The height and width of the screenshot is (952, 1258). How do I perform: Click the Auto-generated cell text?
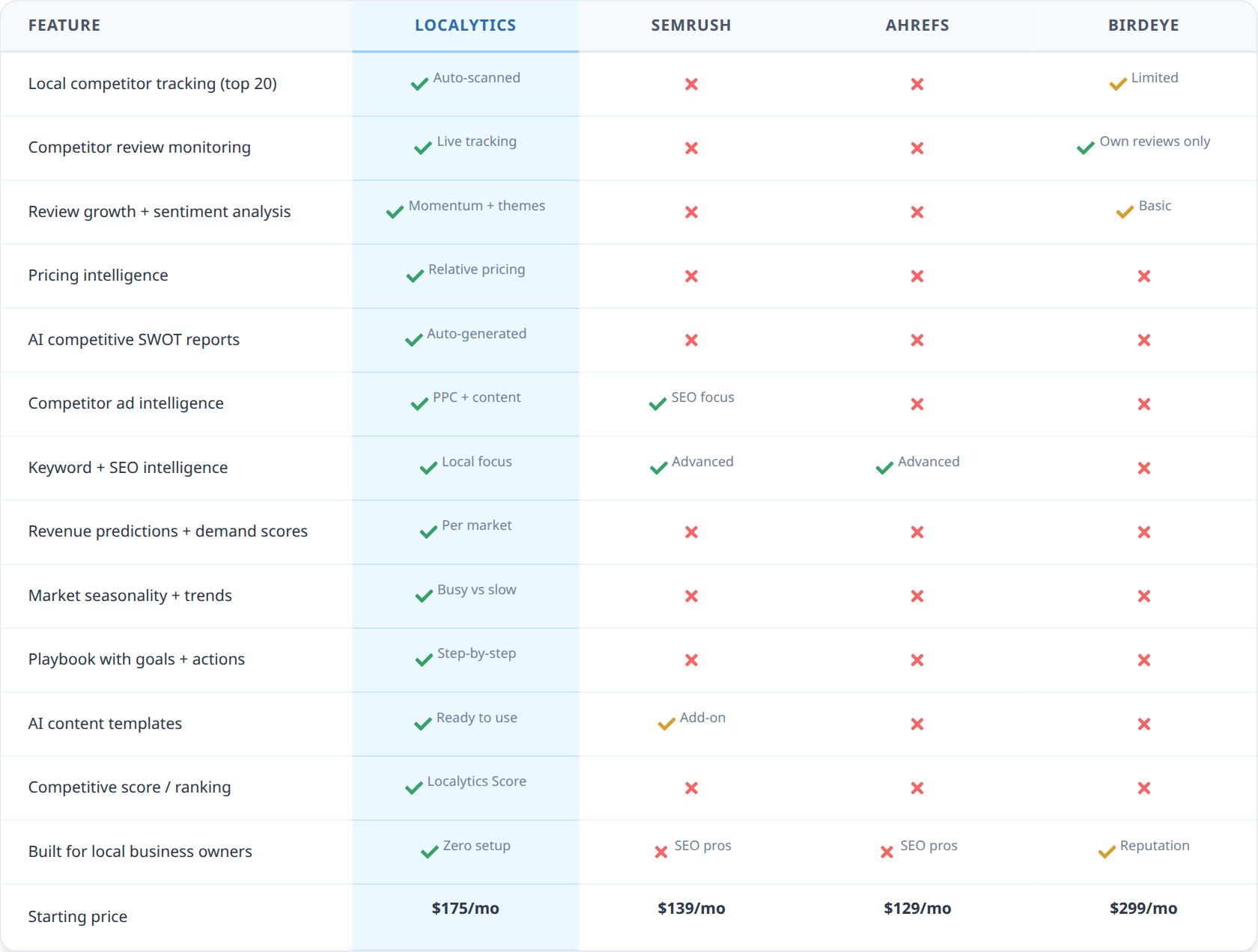pyautogui.click(x=477, y=334)
